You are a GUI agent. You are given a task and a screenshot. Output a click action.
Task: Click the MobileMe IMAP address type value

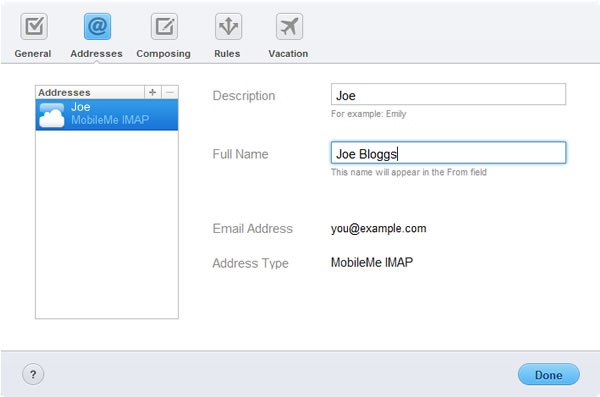pyautogui.click(x=372, y=262)
